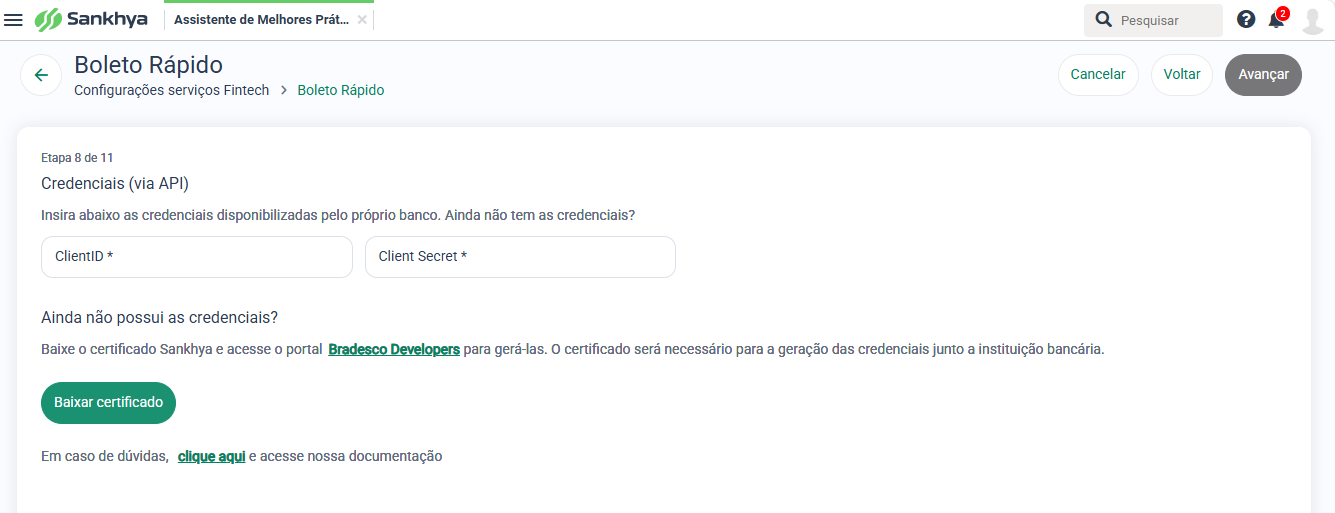This screenshot has height=513, width=1335.
Task: Open the notifications bell
Action: tap(1276, 19)
